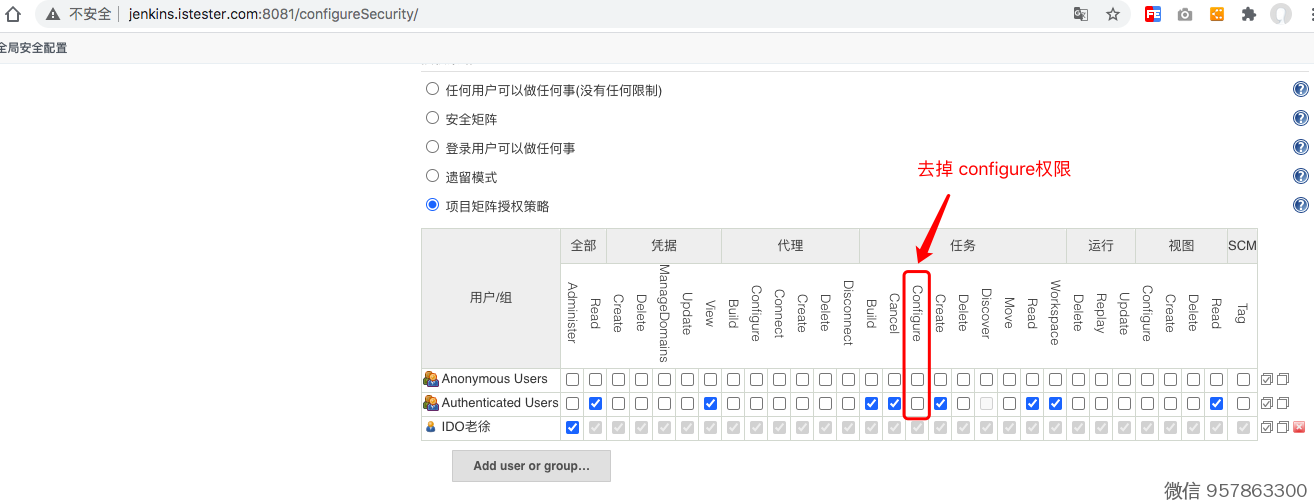Delete the IDO老徐 row with red X

[x=1299, y=427]
